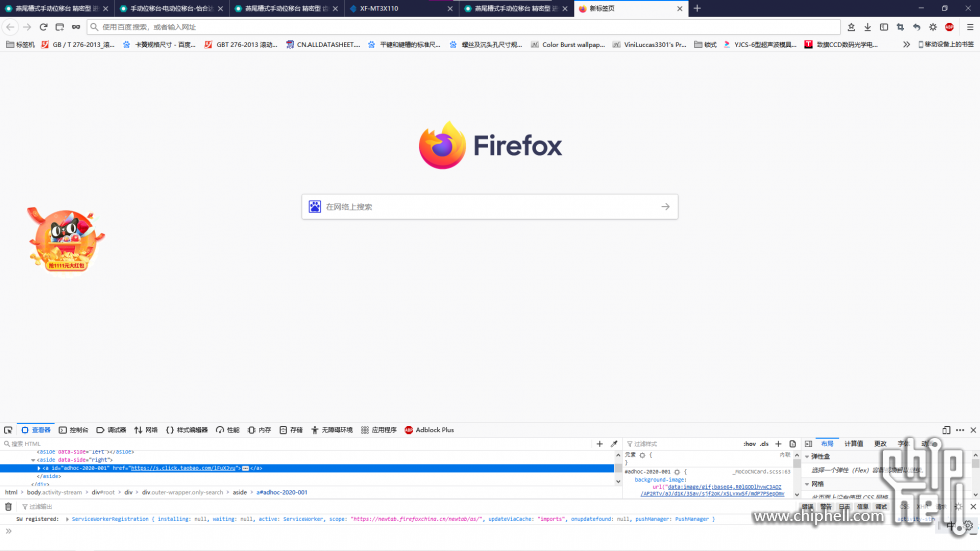Collapse the 弹性盒 Flexbox section
The height and width of the screenshot is (551, 980).
click(807, 457)
